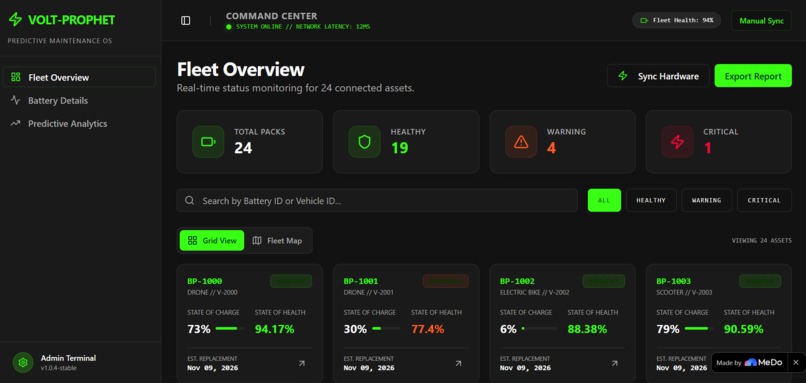
Task: Close the Made by MeDo badge
Action: coord(796,362)
